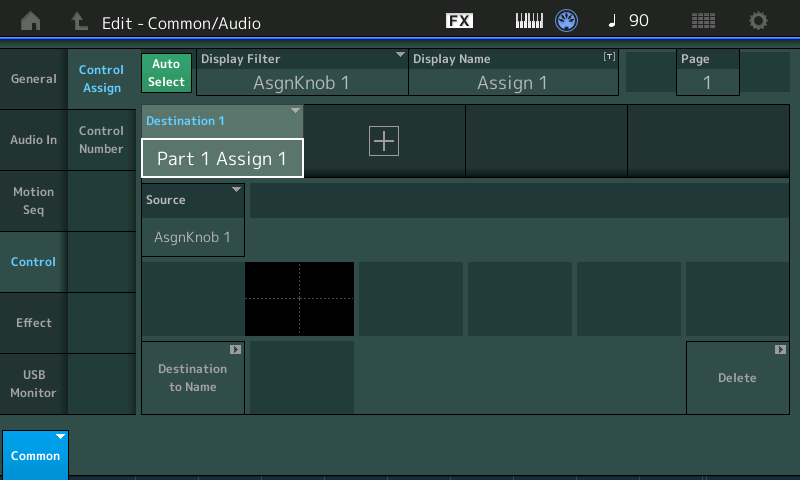Screen dimensions: 800x480
Task: Open the Display Filter dropdown
Action: 302,73
